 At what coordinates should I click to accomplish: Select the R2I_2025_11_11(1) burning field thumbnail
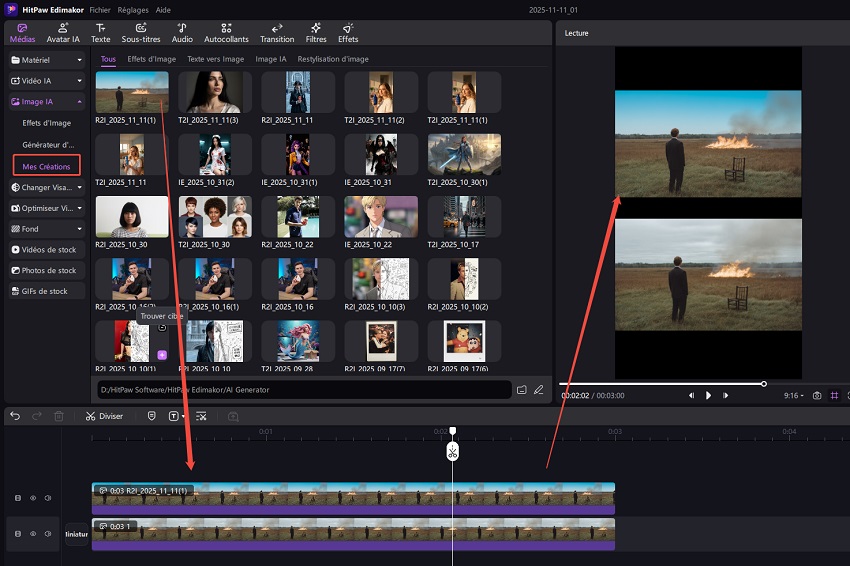pyautogui.click(x=132, y=92)
